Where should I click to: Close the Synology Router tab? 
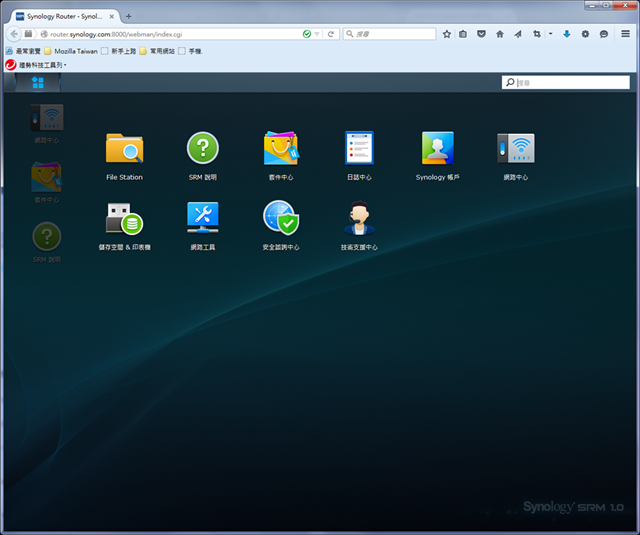111,16
